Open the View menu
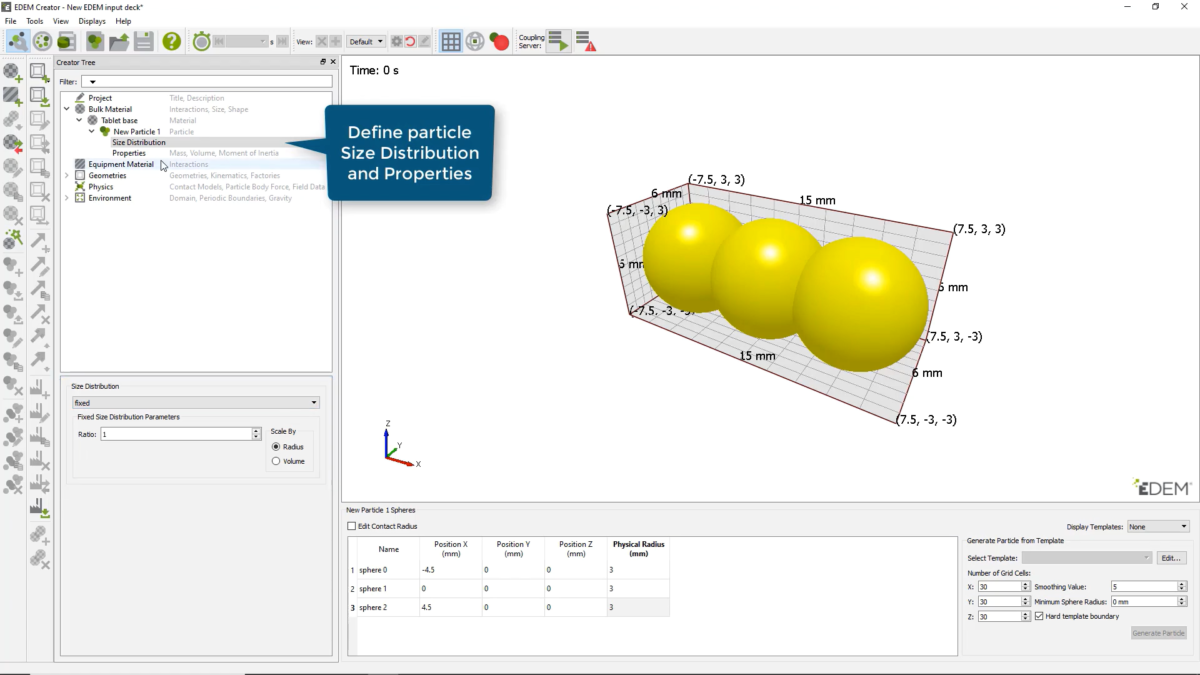Viewport: 1200px width, 675px height. point(61,21)
